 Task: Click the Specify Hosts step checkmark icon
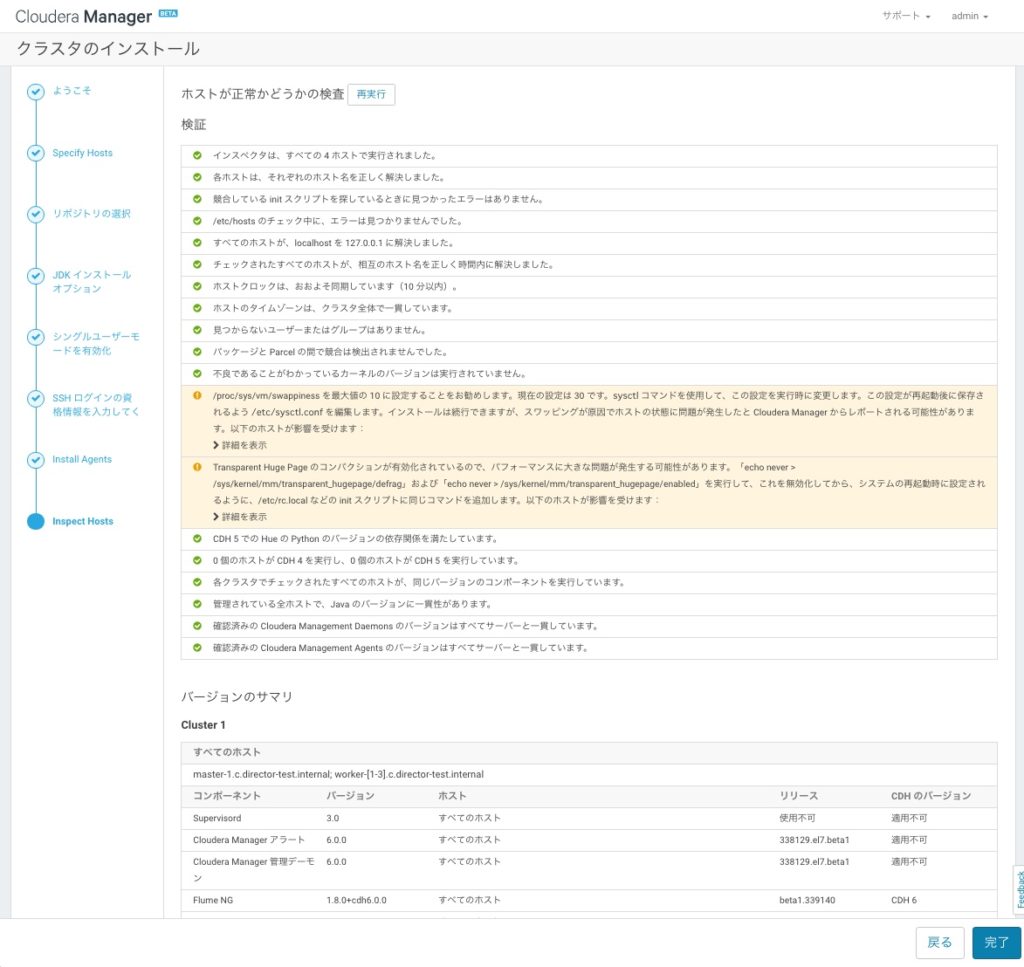35,153
